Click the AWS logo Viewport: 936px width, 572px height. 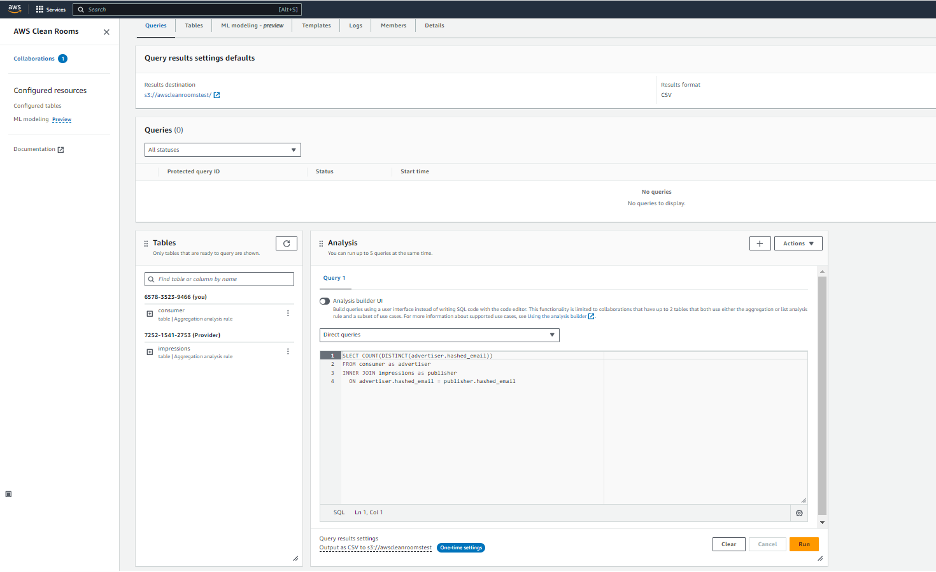coord(14,8)
